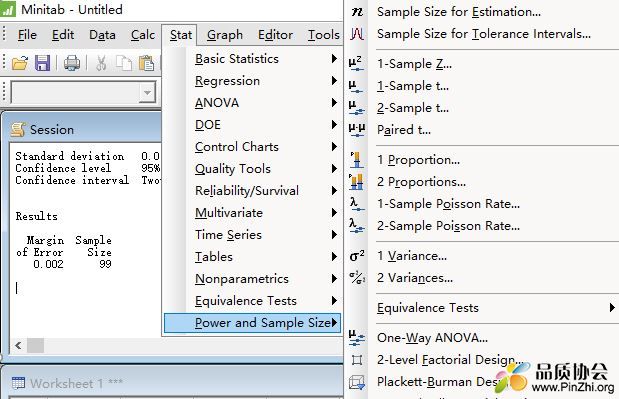Expand the Regression submenu arrow
This screenshot has height=399, width=619.
coord(334,81)
